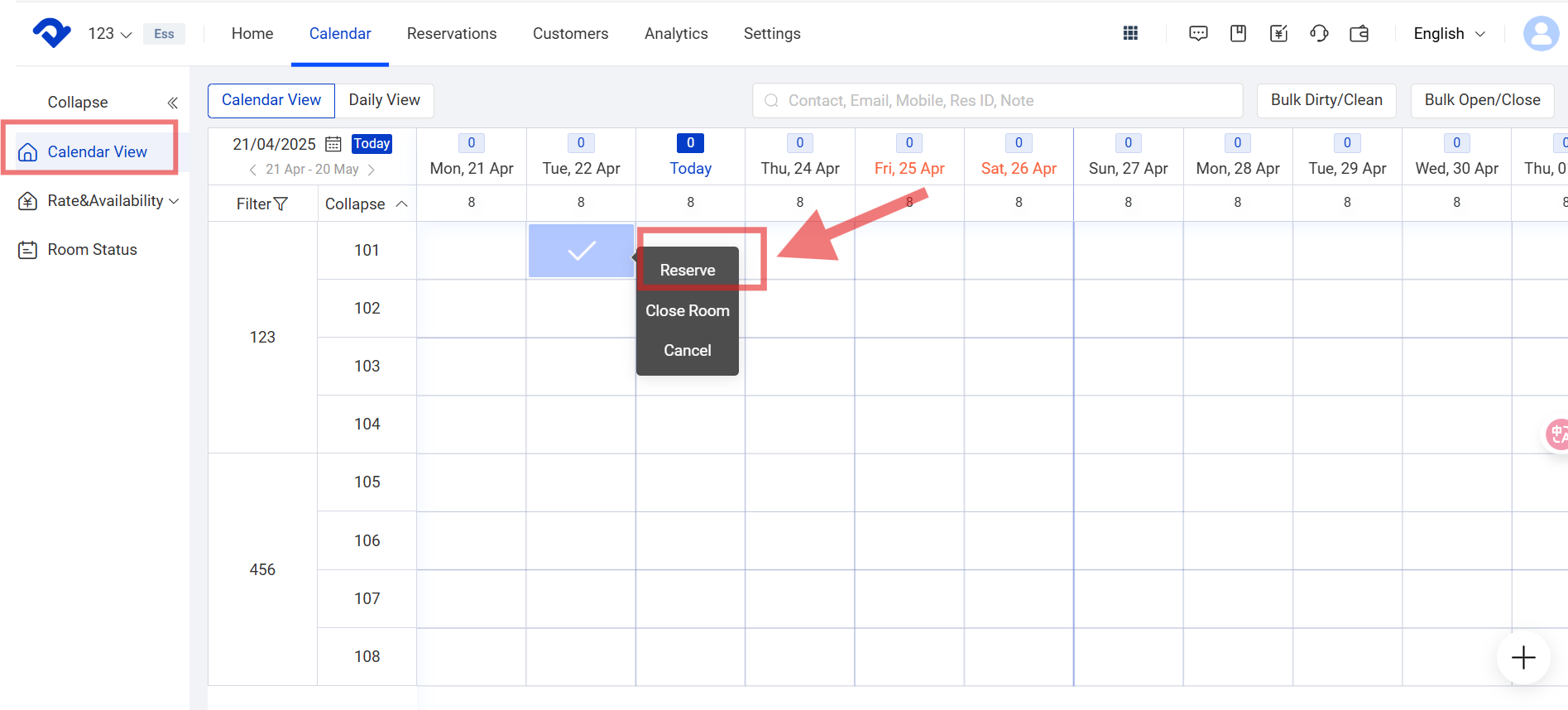Screen dimensions: 1568x710
Task: Jump to Today with the blue button
Action: point(372,144)
